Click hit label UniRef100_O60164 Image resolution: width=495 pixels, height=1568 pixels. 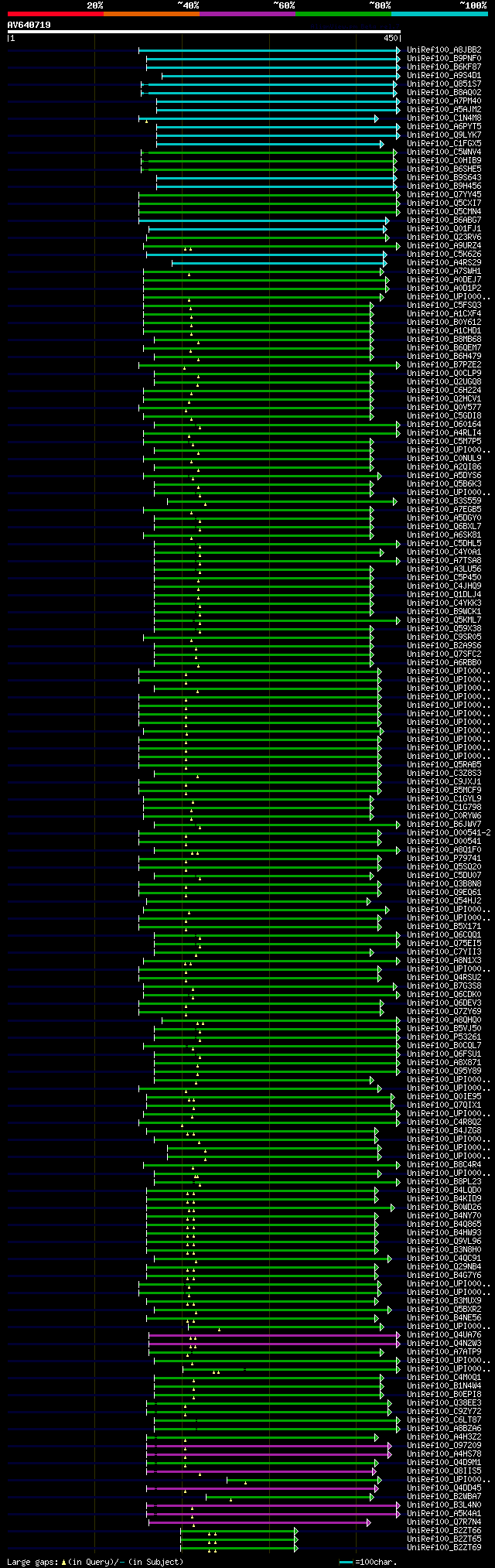coord(444,424)
